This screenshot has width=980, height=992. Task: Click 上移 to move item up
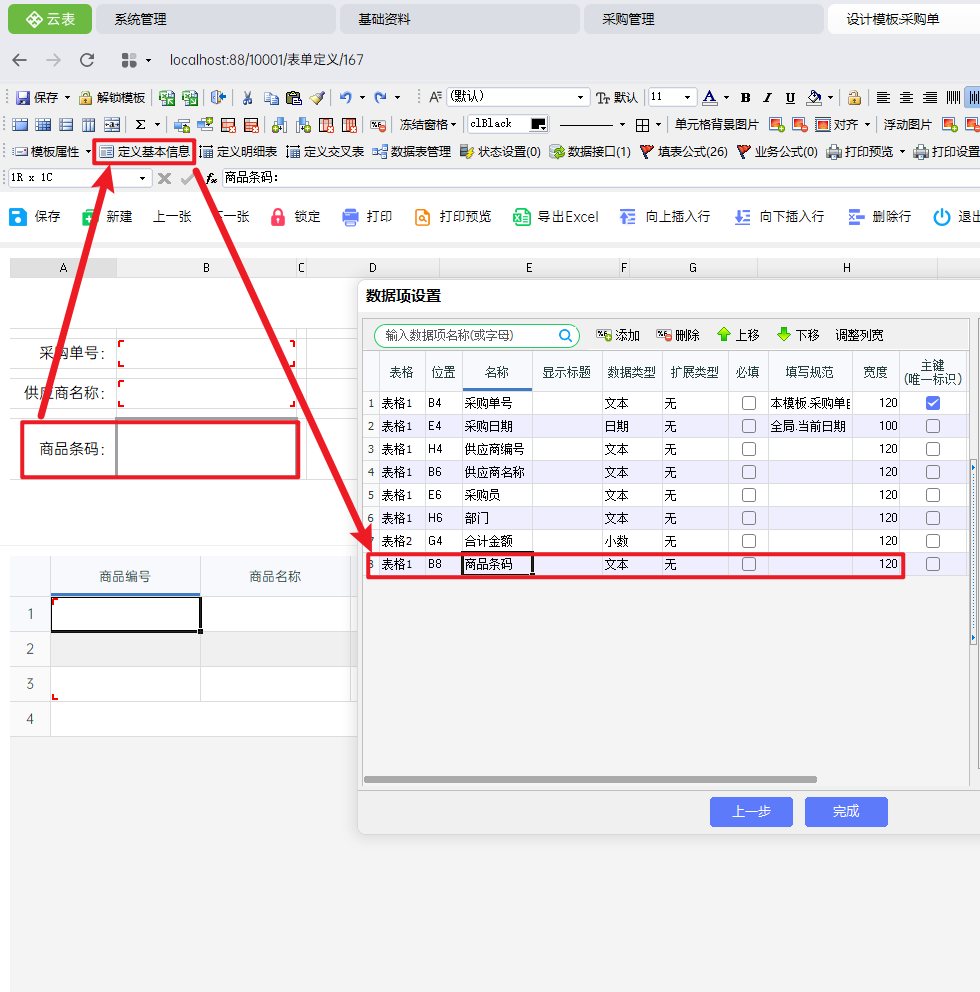738,335
